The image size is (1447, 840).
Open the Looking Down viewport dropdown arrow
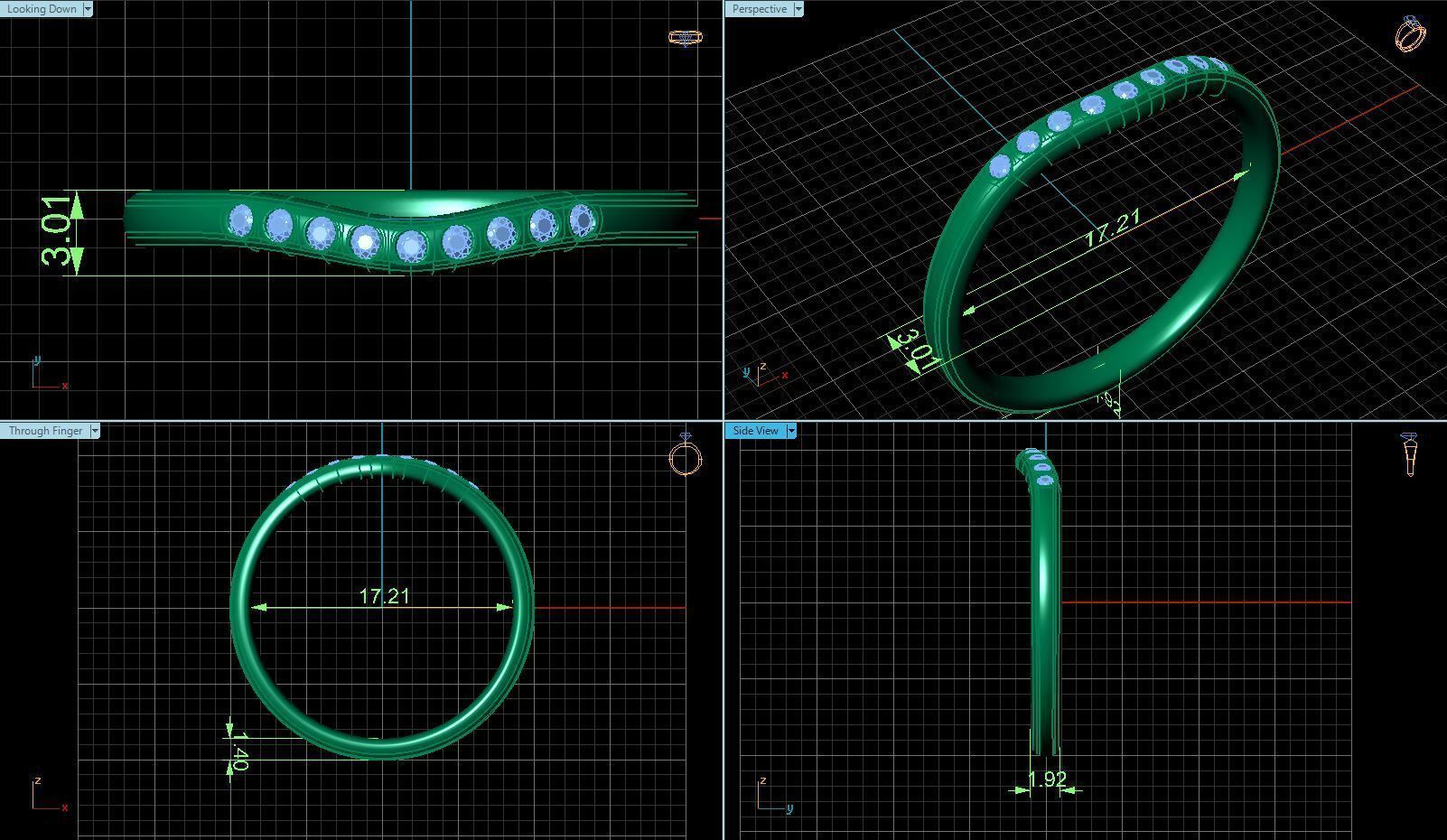pyautogui.click(x=88, y=9)
